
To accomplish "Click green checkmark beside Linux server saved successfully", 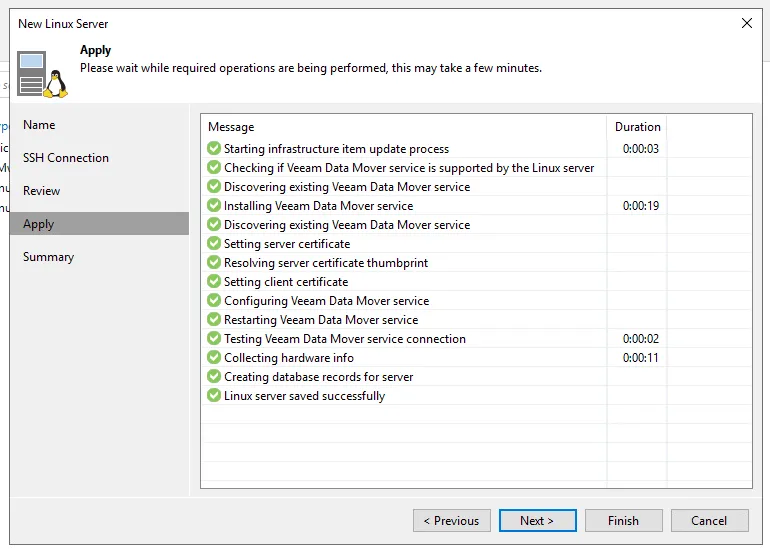I will [213, 396].
